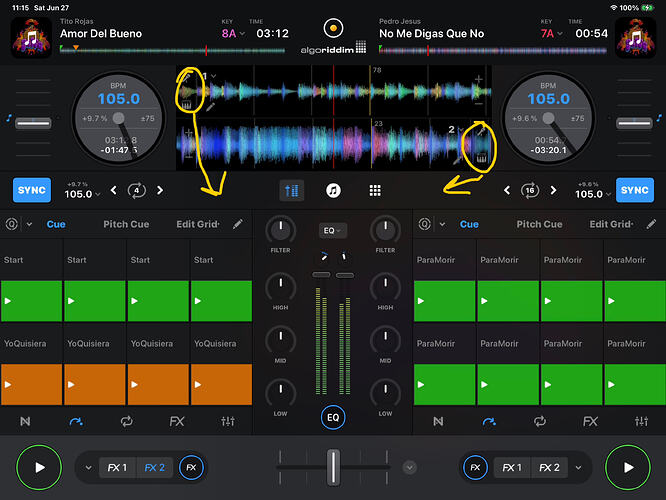Open the music library icon
The width and height of the screenshot is (666, 500).
333,190
